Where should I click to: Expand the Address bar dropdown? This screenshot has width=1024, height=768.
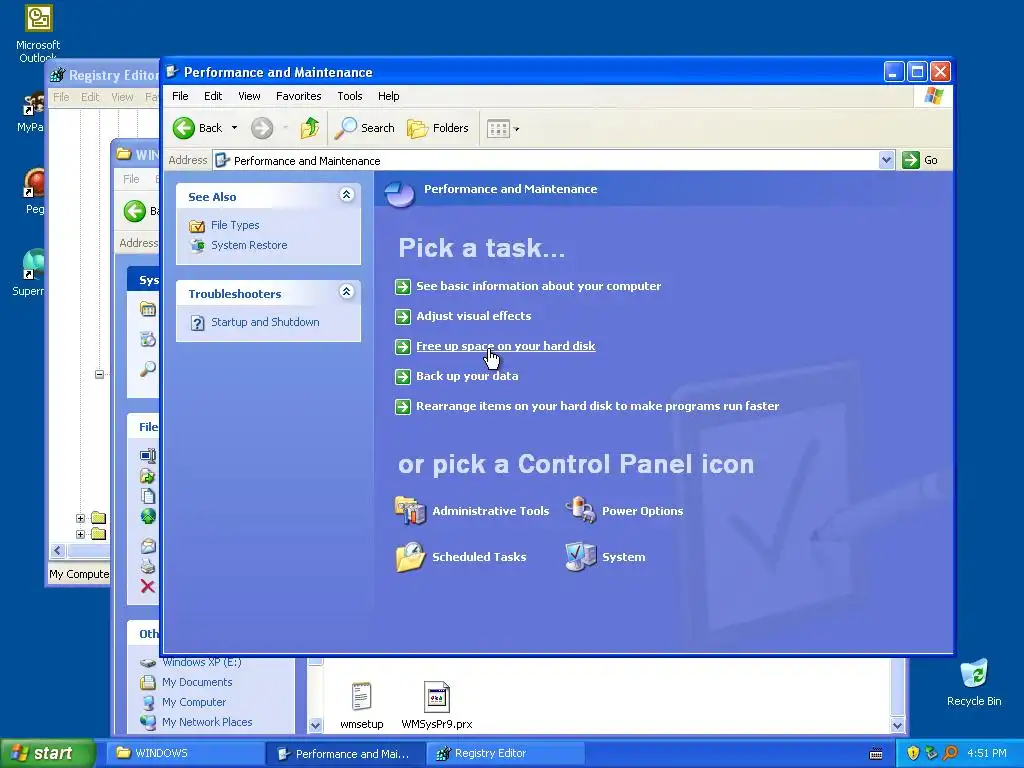(886, 160)
